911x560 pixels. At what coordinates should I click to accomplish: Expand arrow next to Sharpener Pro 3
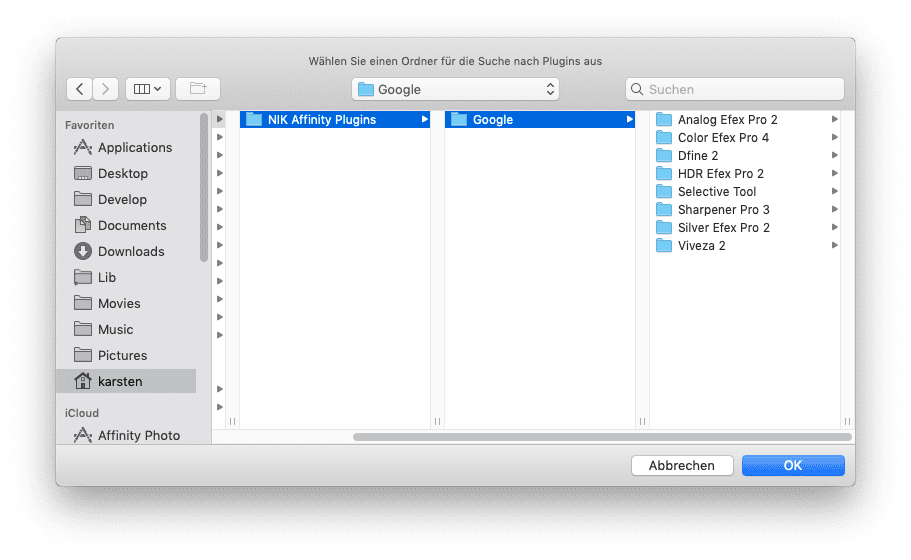834,209
